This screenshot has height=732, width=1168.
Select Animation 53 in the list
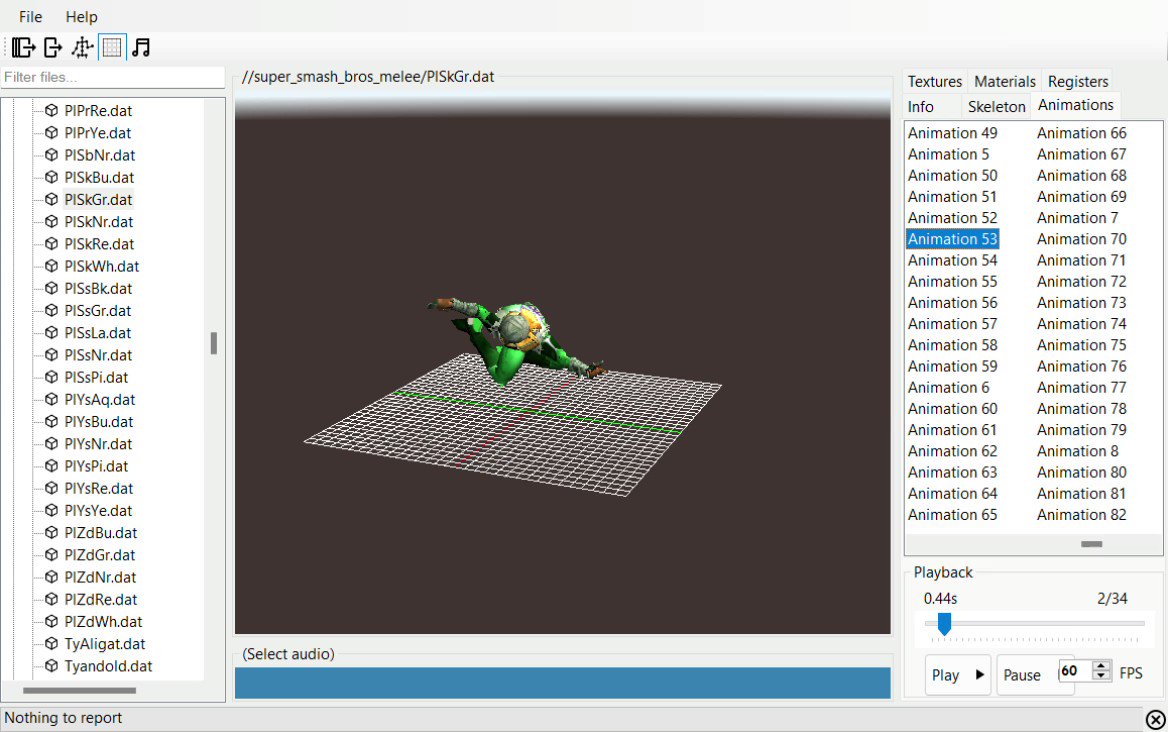[952, 239]
